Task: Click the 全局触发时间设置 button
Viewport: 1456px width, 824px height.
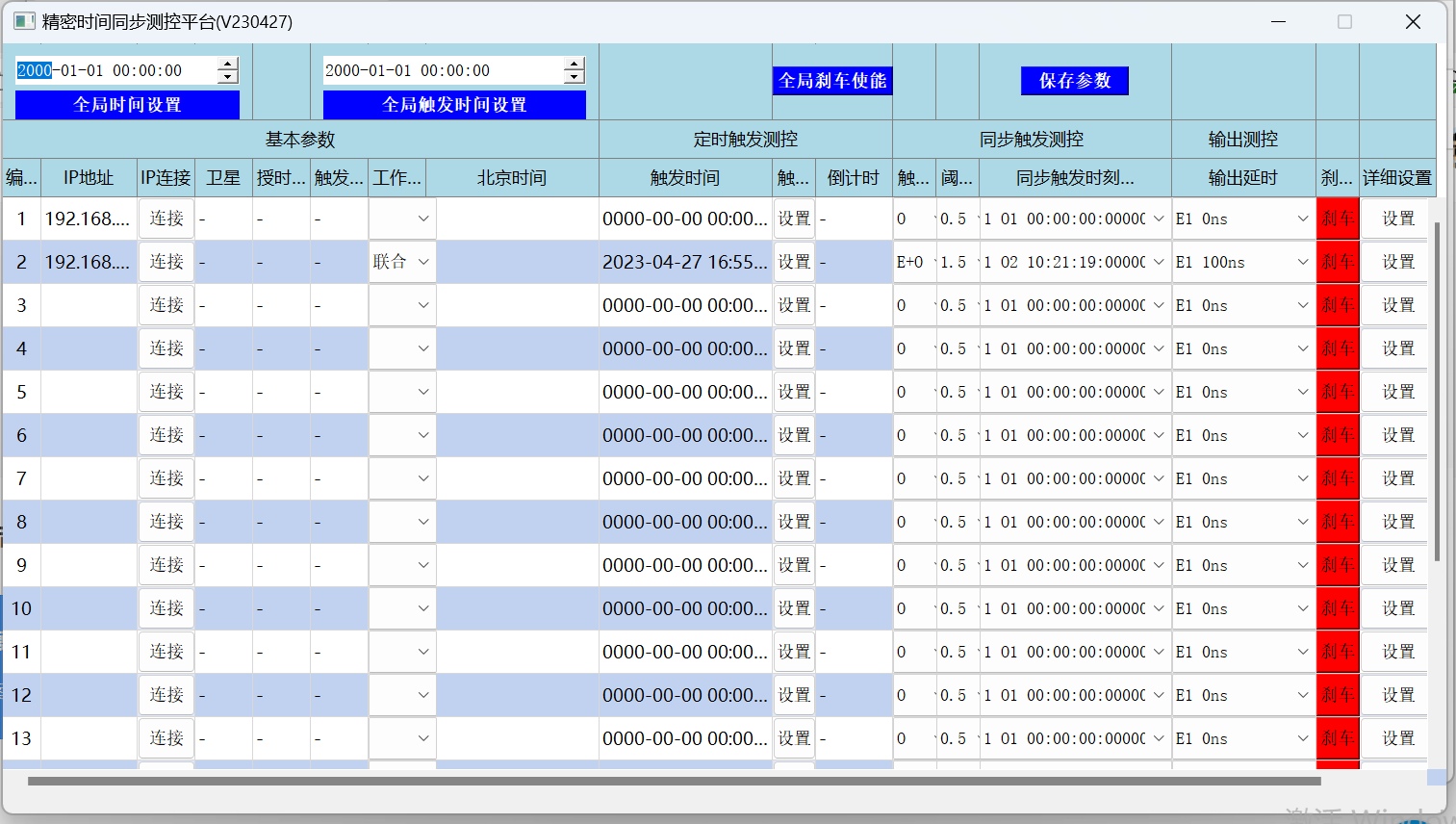Action: pos(454,105)
